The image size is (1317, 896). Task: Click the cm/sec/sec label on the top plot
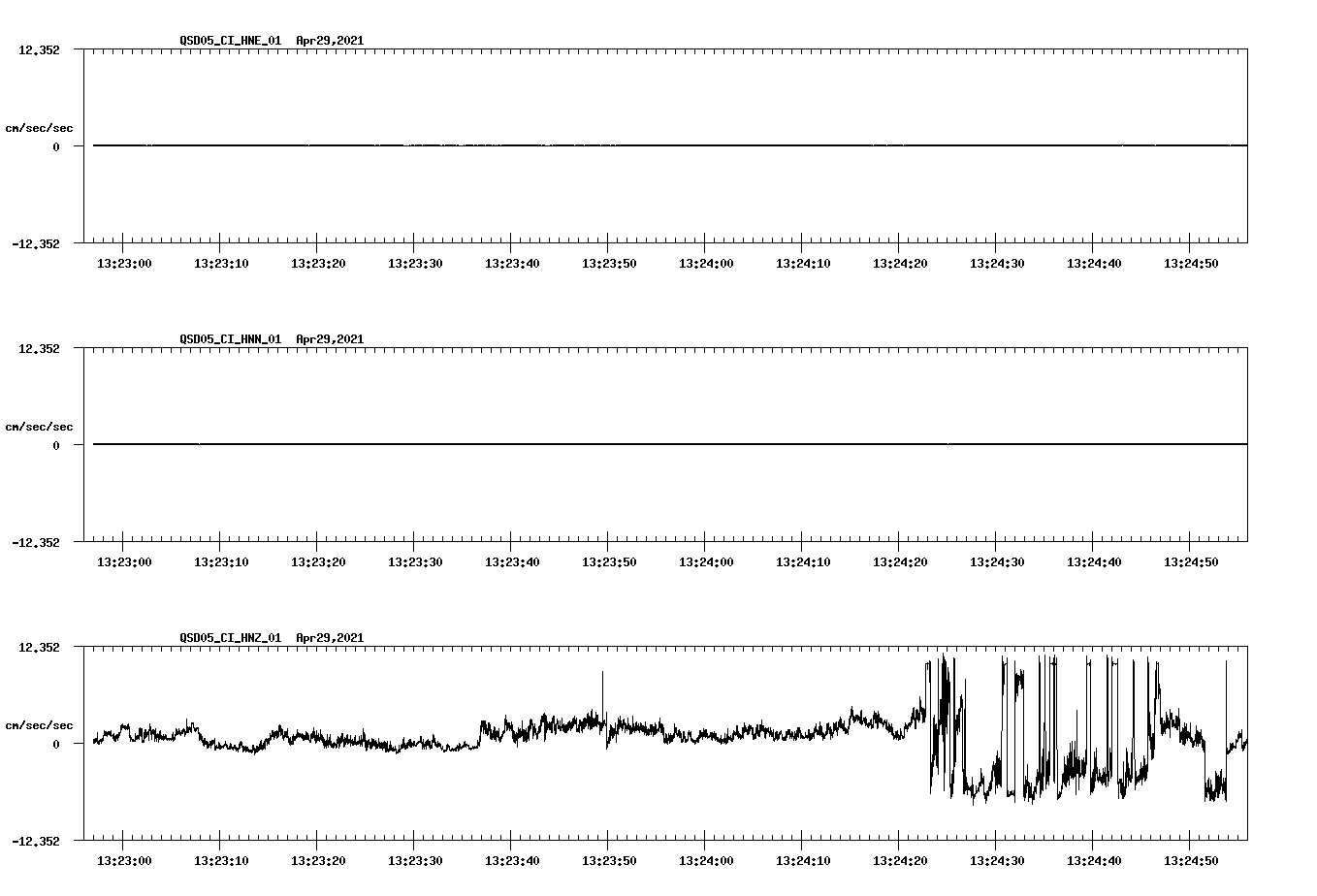(x=39, y=127)
